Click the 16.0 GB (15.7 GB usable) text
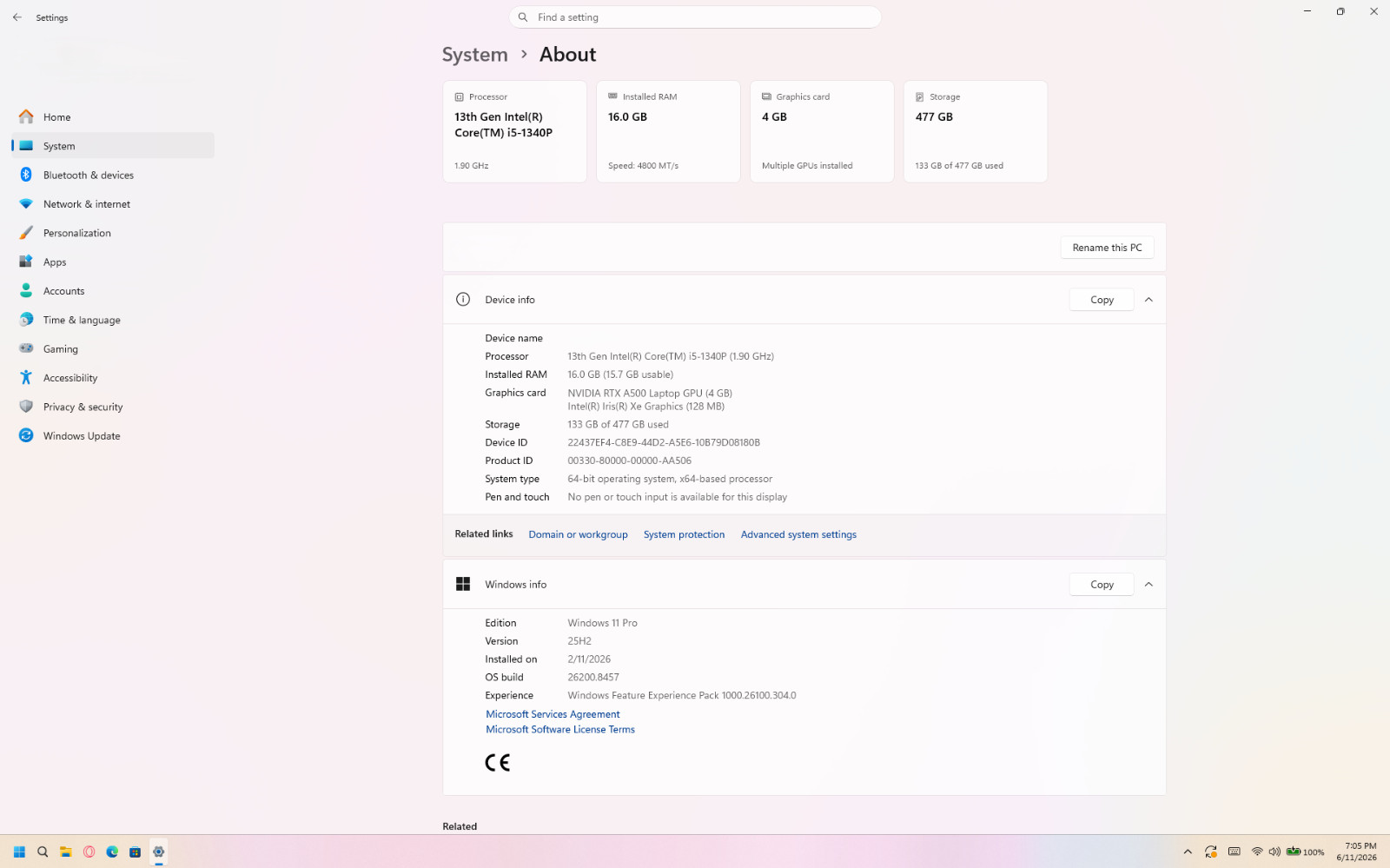This screenshot has height=868, width=1390. 620,375
